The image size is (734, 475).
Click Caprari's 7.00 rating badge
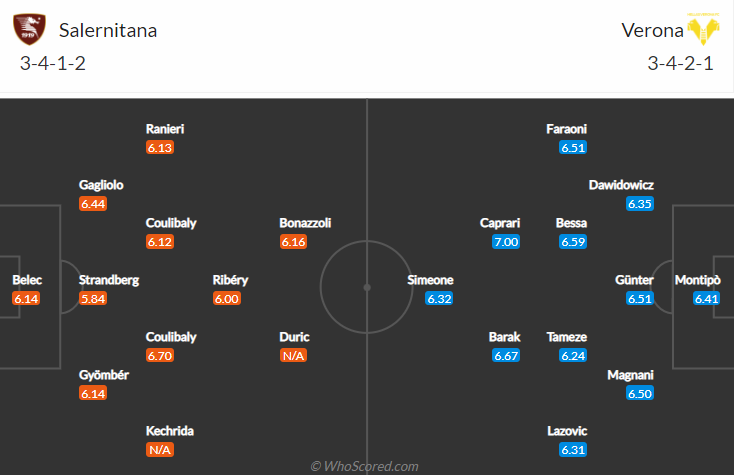tap(506, 242)
